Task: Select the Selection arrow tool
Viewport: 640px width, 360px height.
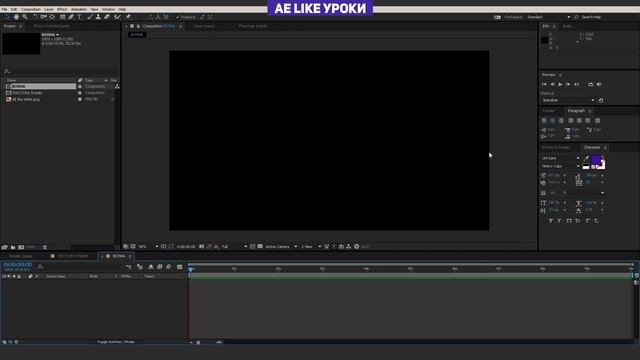Action: pos(7,17)
